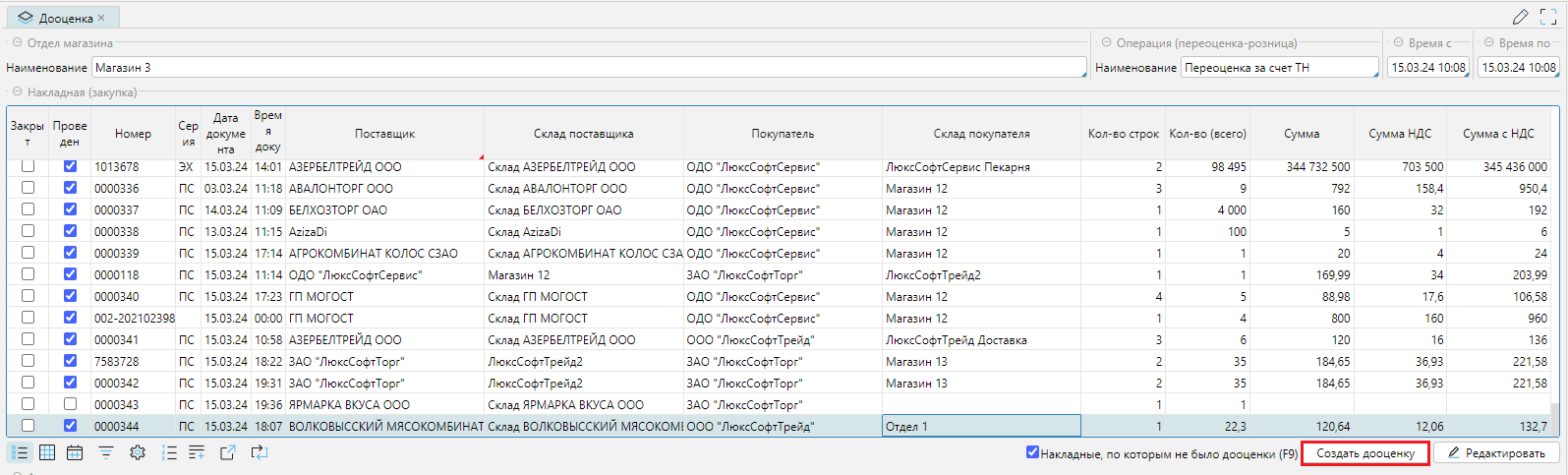1568x475 pixels.
Task: Tick the Закрыт checkbox for invoice 1013678
Action: (28, 166)
